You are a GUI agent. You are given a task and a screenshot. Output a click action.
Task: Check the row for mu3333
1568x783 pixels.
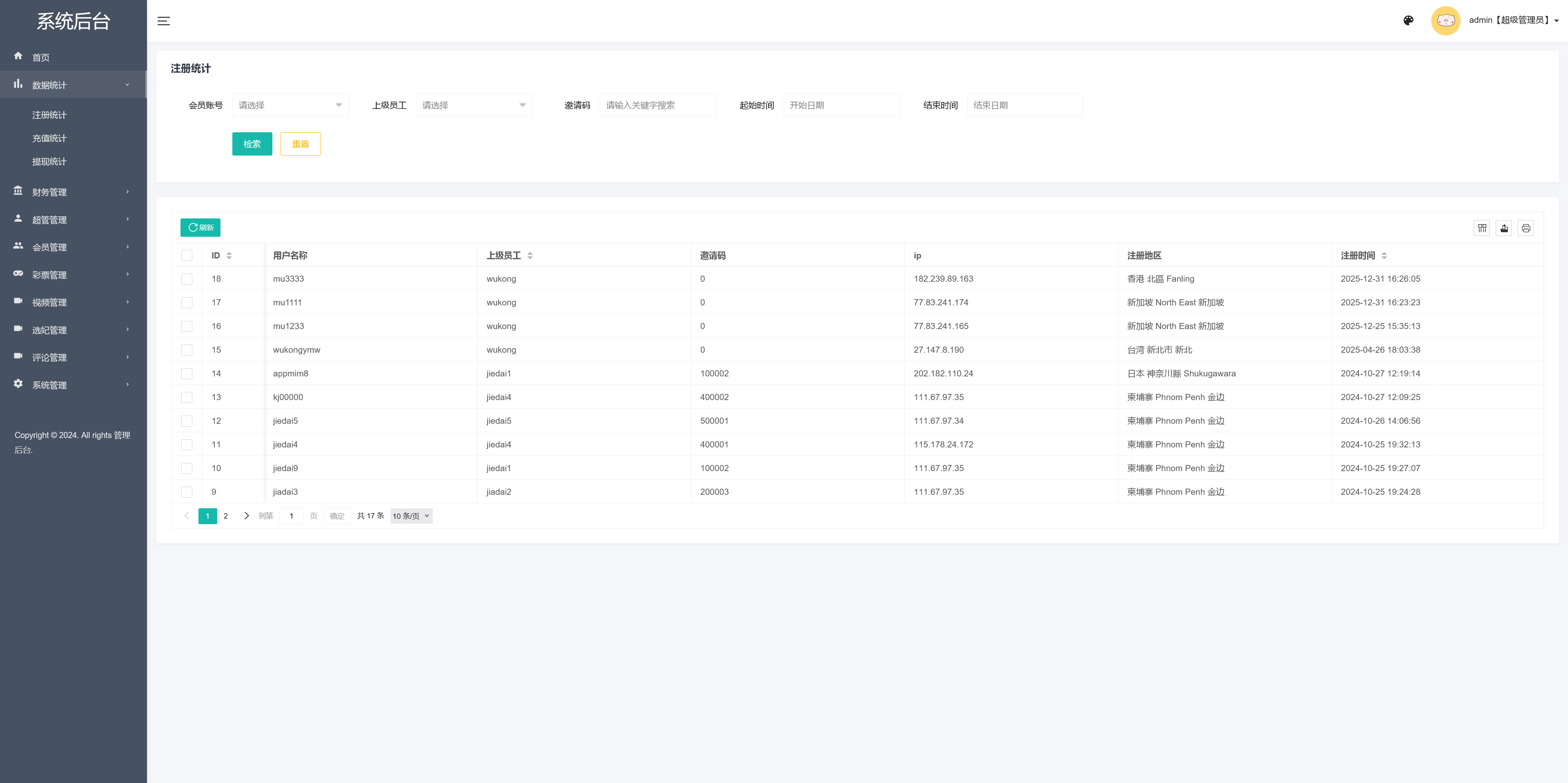[187, 279]
